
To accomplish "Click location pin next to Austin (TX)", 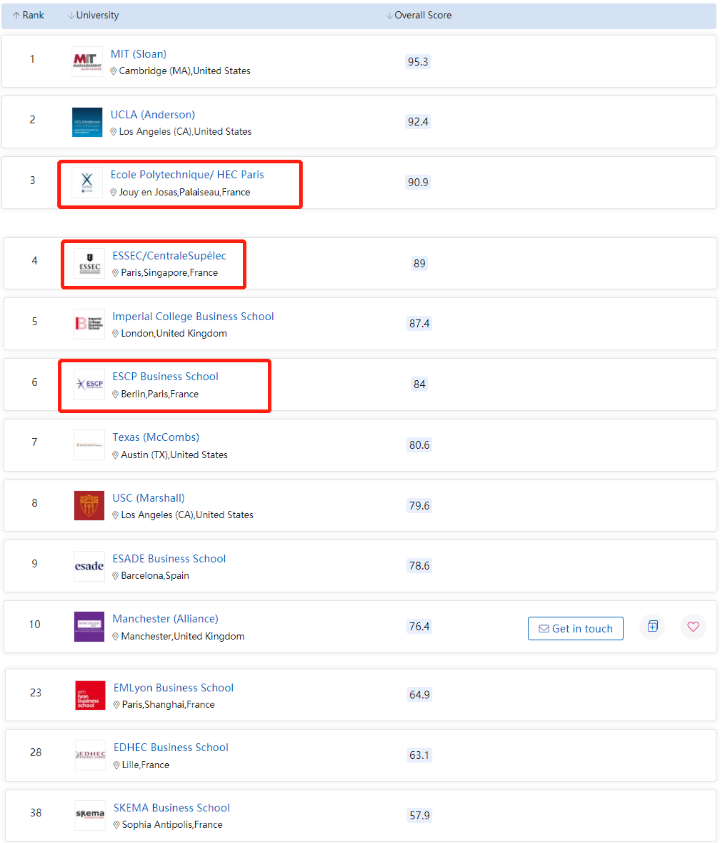I will point(116,455).
